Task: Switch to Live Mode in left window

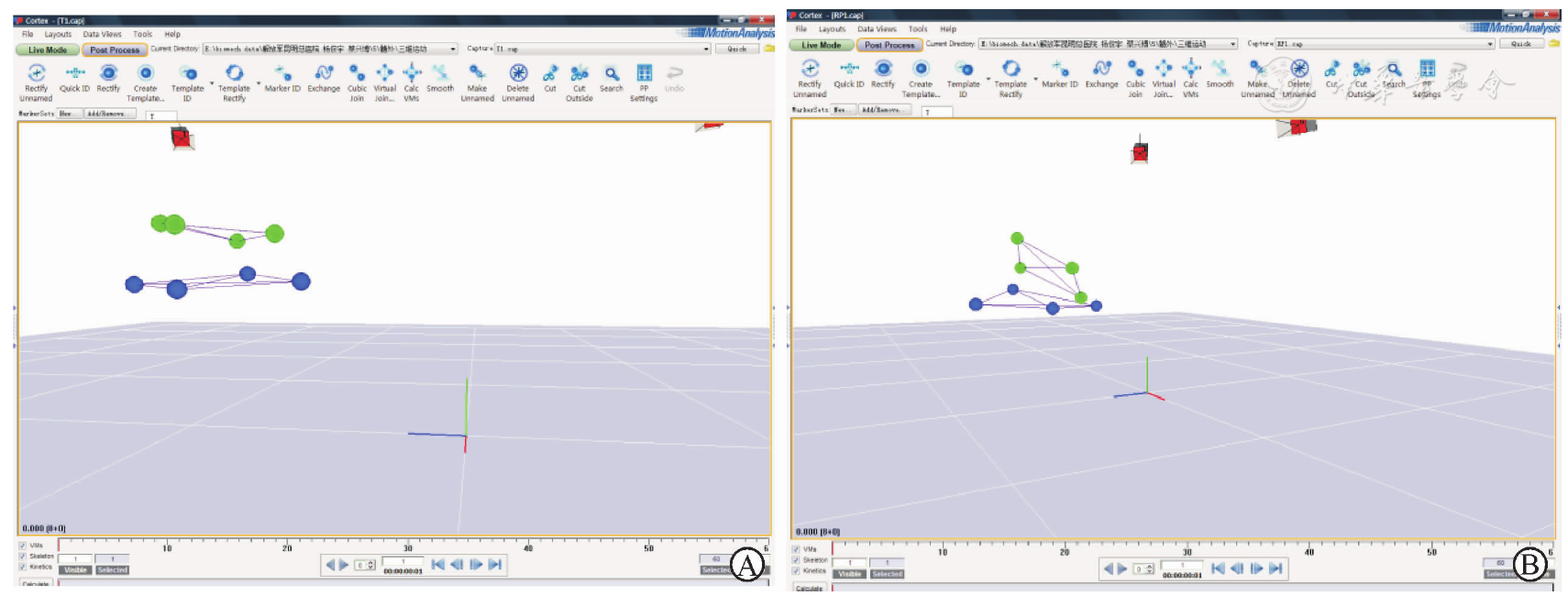Action: (x=48, y=50)
